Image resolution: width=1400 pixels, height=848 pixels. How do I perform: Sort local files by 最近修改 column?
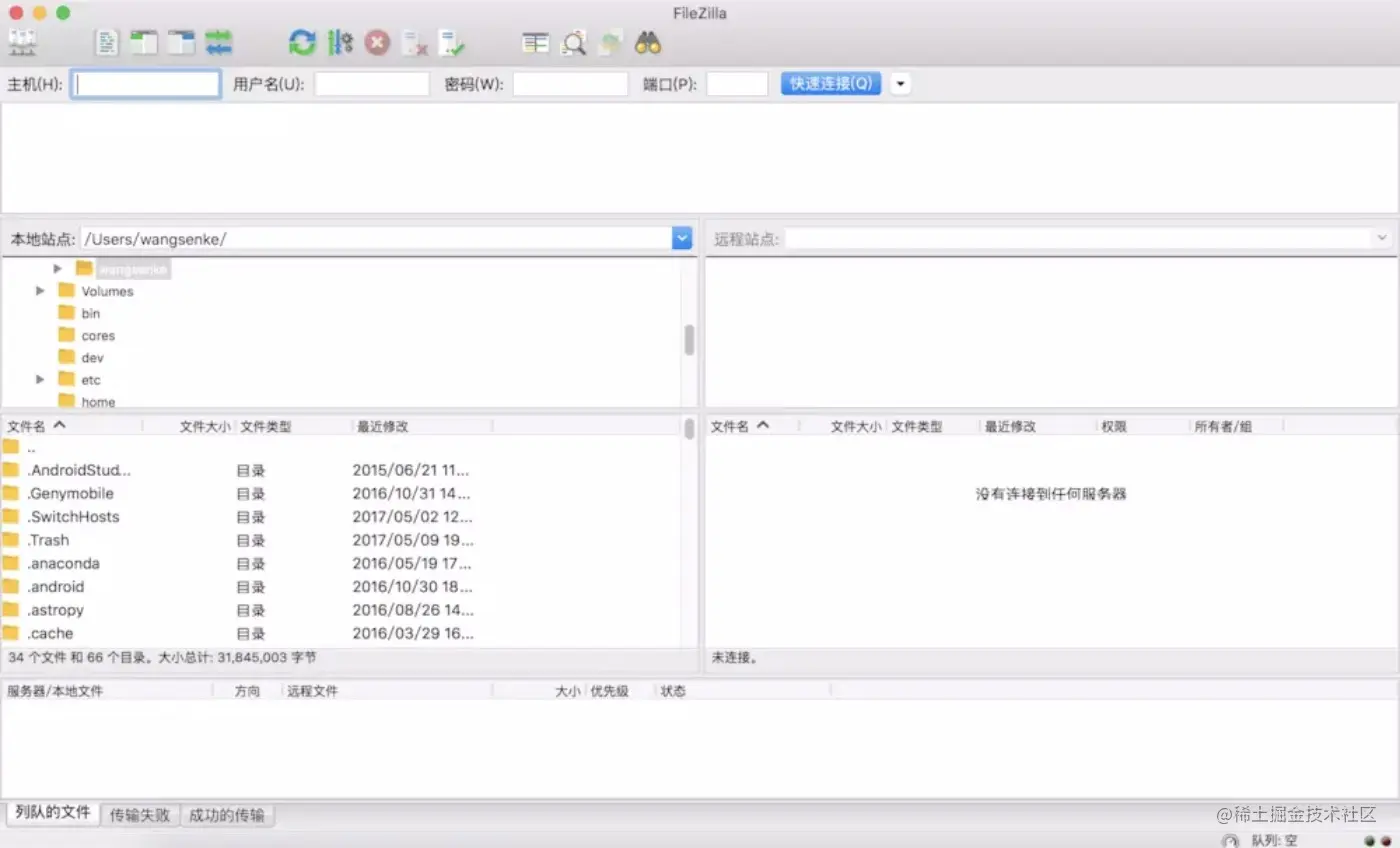pyautogui.click(x=423, y=426)
